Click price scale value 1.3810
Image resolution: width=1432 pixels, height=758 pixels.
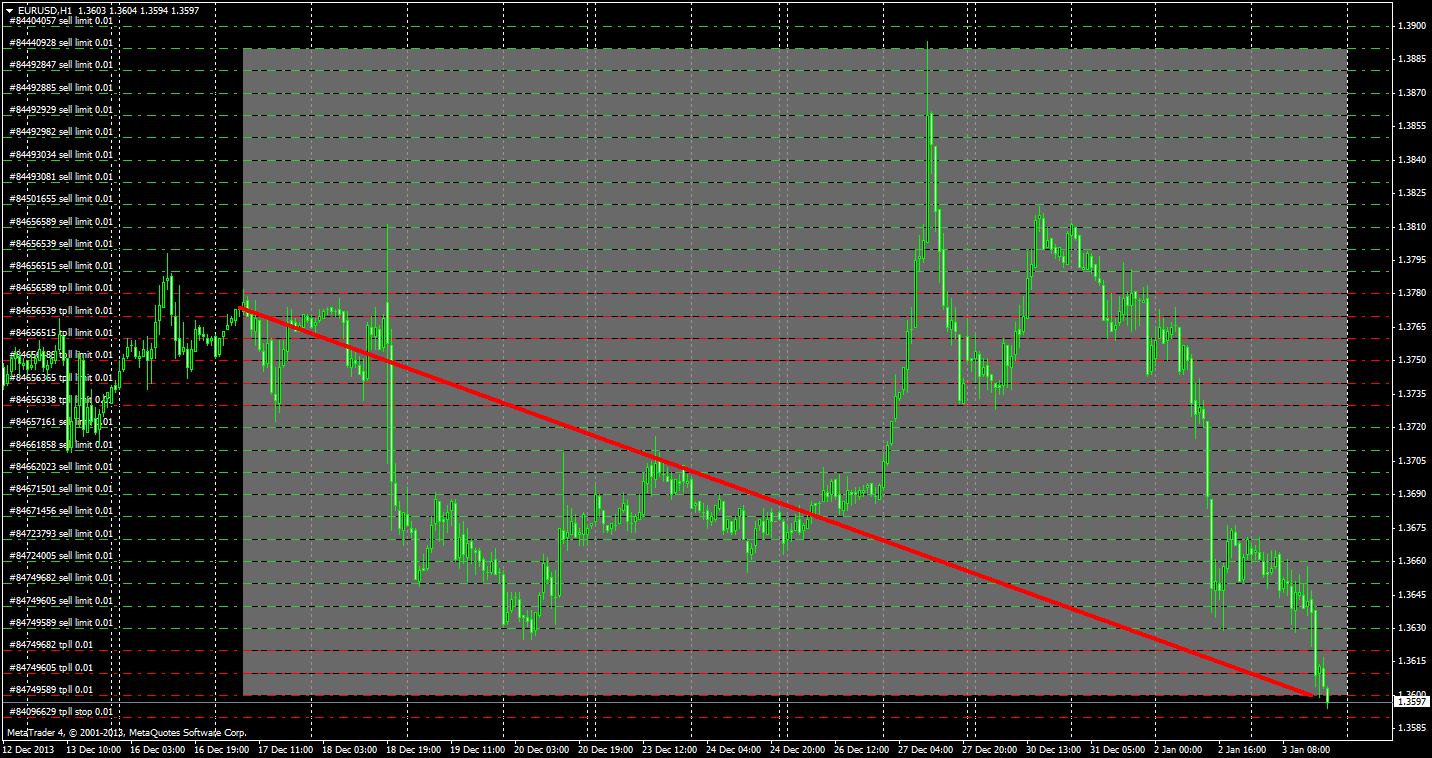pos(1412,227)
